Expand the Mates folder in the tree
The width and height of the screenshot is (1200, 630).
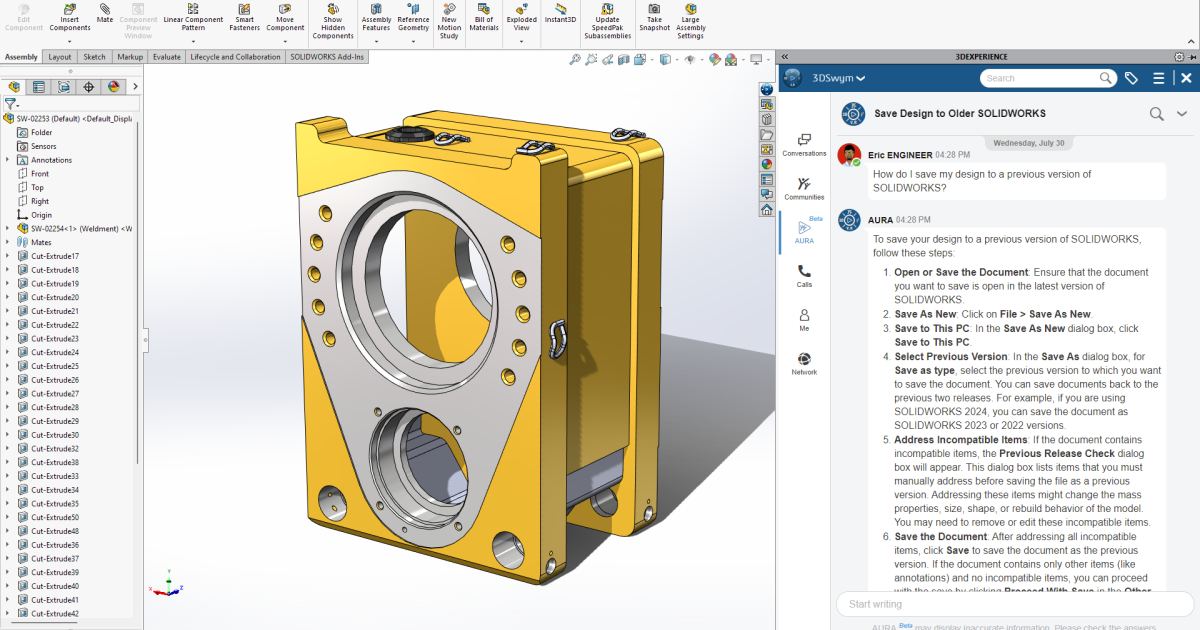[8, 241]
